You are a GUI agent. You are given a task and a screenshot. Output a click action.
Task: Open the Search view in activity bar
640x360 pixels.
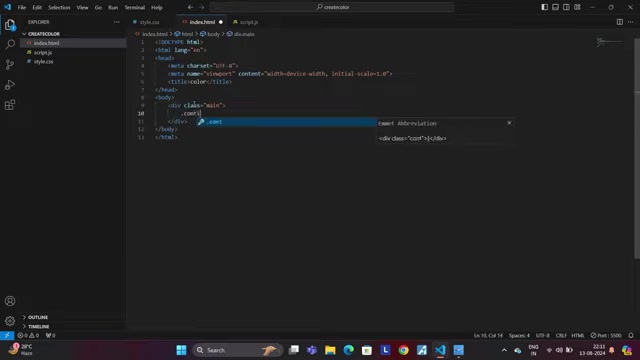pyautogui.click(x=10, y=44)
